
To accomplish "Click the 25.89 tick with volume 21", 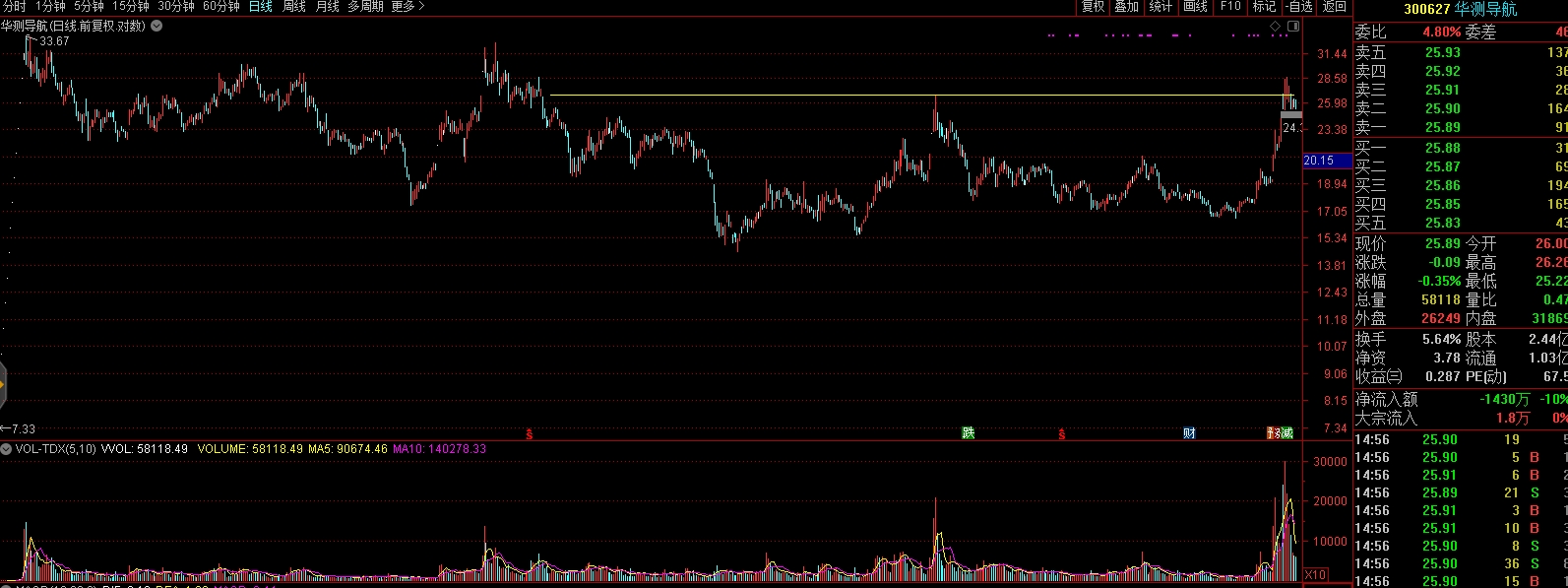I will (1461, 492).
